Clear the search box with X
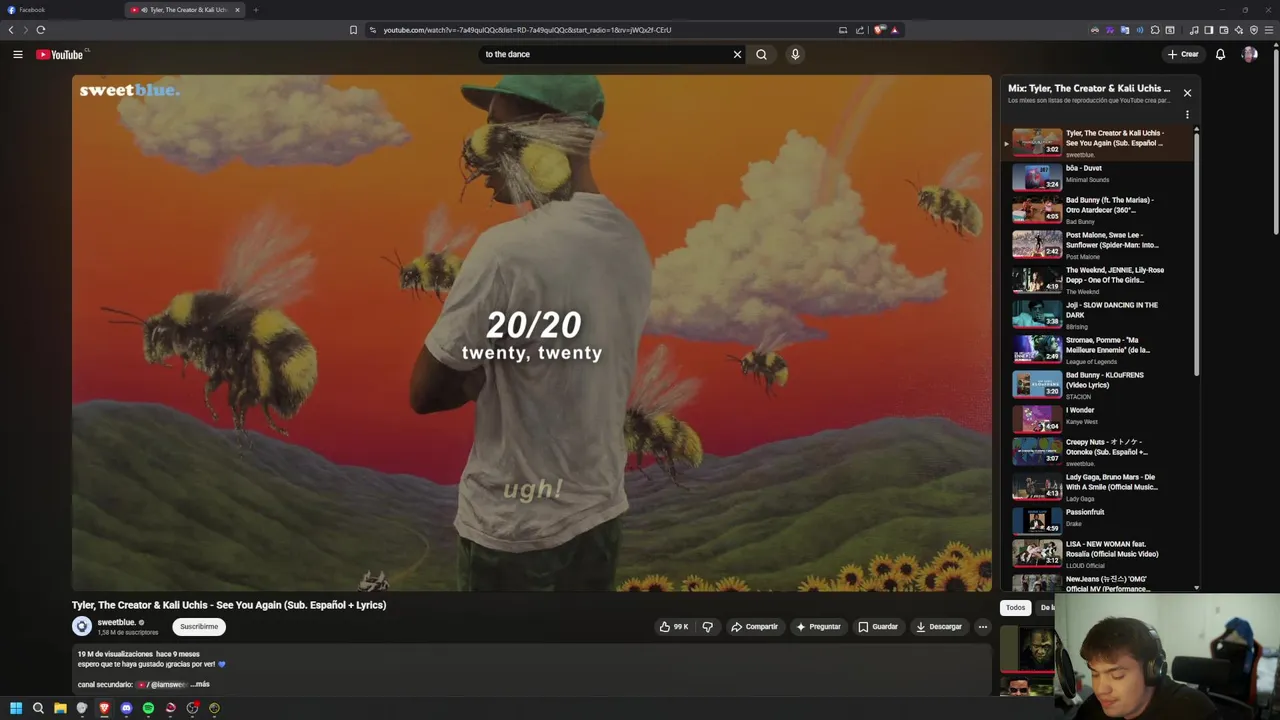The height and width of the screenshot is (720, 1280). coord(738,54)
